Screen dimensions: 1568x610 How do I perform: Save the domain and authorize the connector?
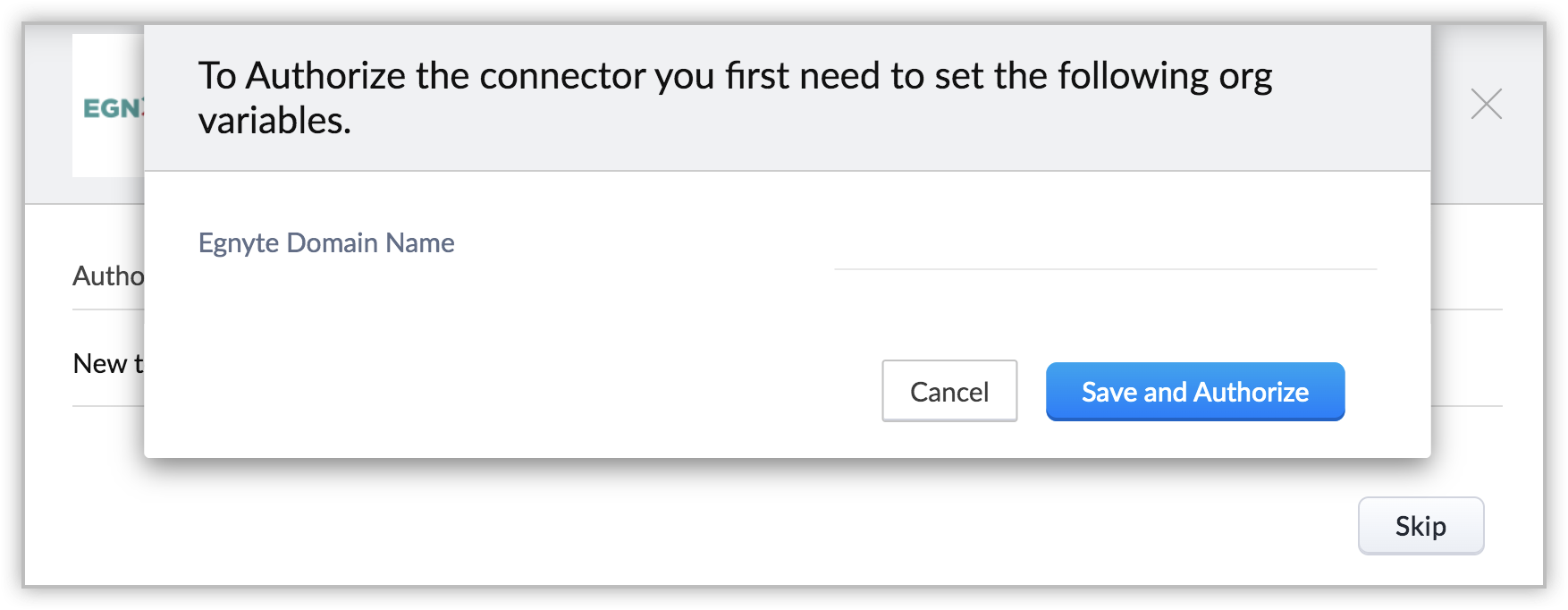pyautogui.click(x=1194, y=392)
